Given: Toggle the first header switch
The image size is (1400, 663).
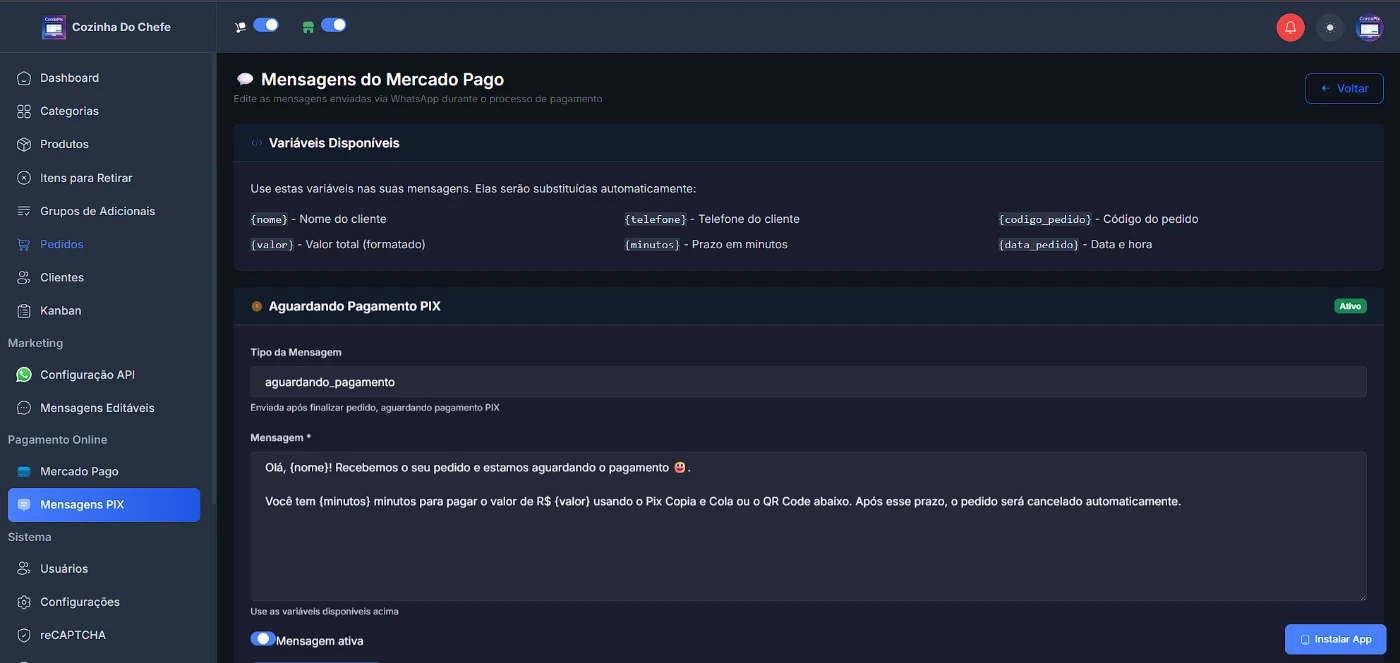Looking at the screenshot, I should tap(265, 26).
